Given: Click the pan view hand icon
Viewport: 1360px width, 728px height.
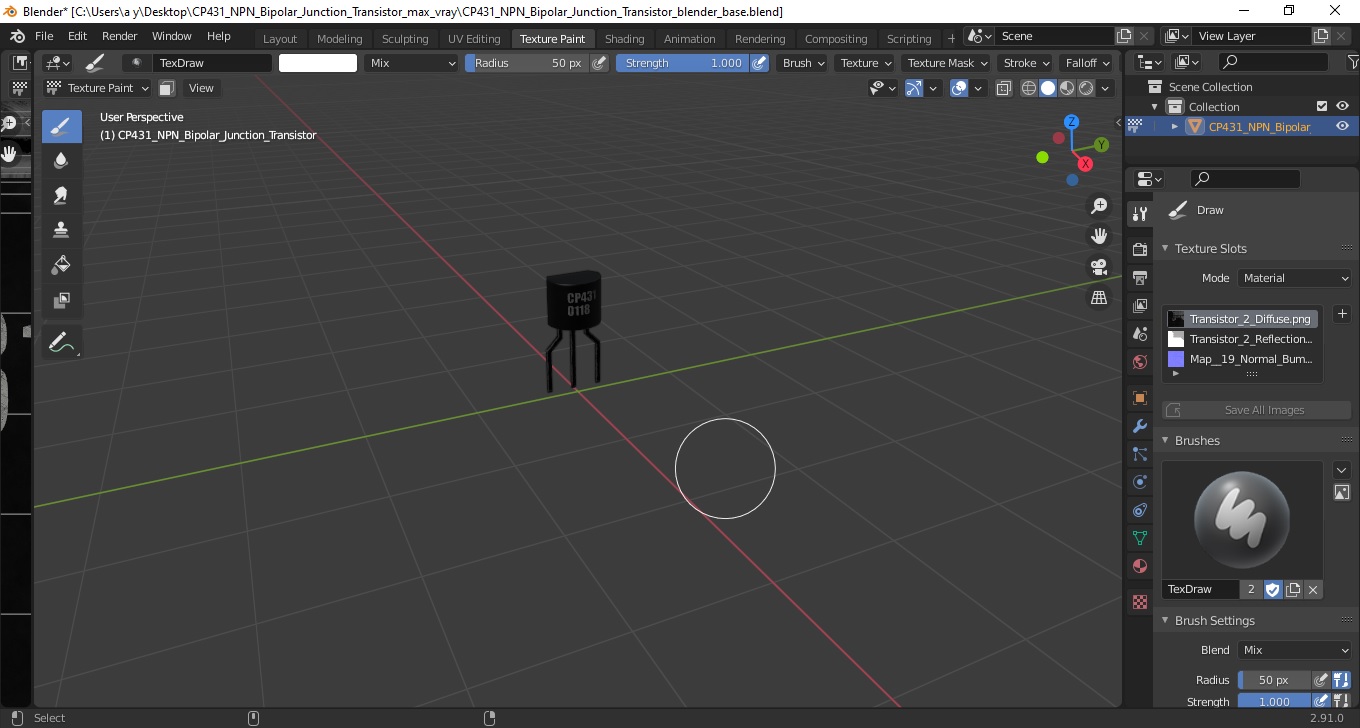Looking at the screenshot, I should (x=1099, y=236).
